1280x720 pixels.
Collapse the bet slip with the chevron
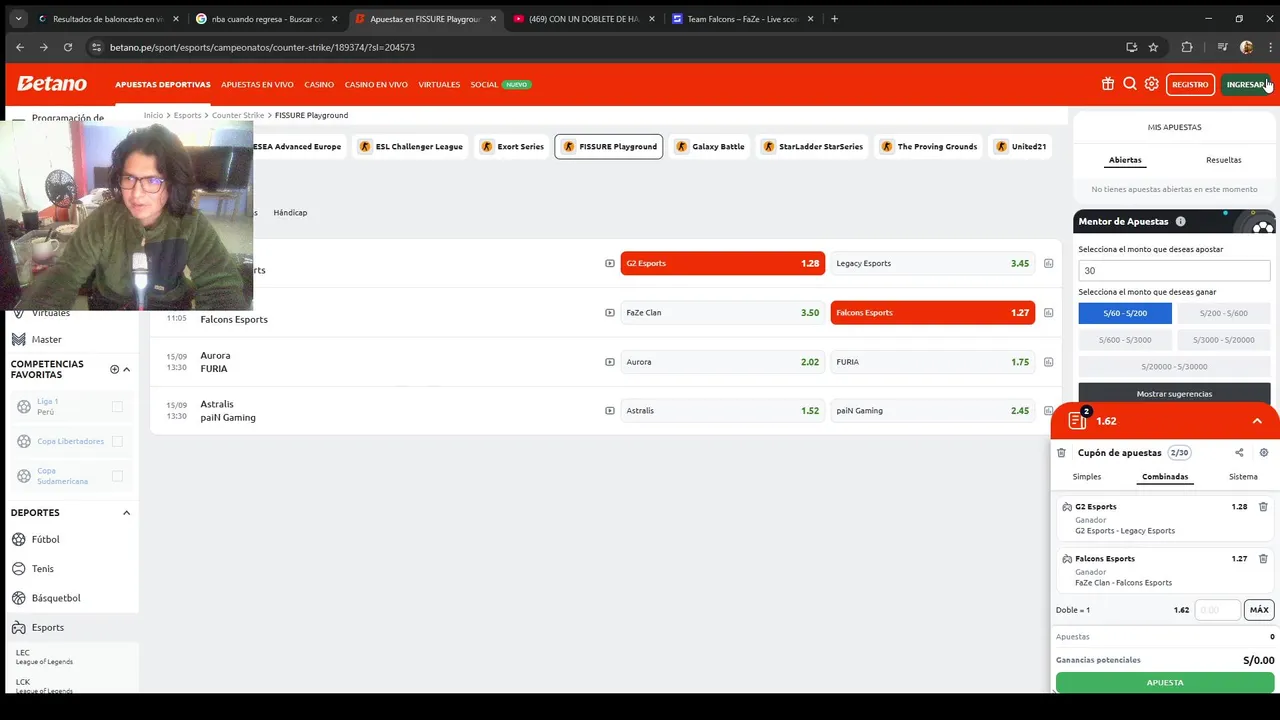point(1257,421)
